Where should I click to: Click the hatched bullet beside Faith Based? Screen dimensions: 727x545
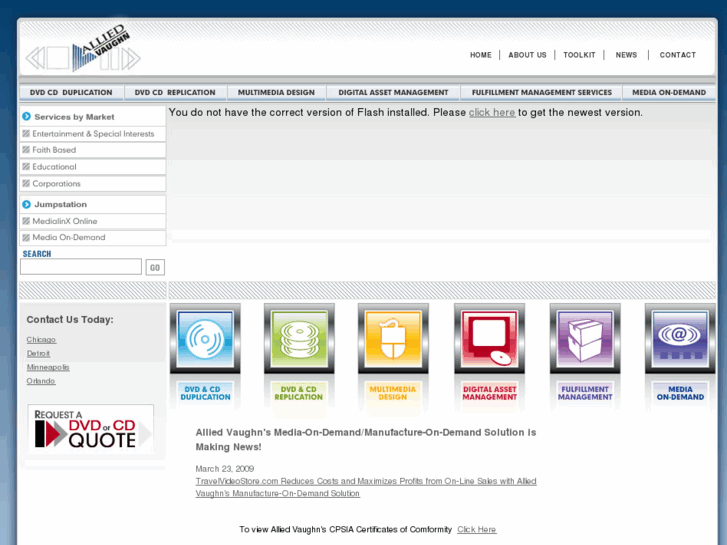26,150
